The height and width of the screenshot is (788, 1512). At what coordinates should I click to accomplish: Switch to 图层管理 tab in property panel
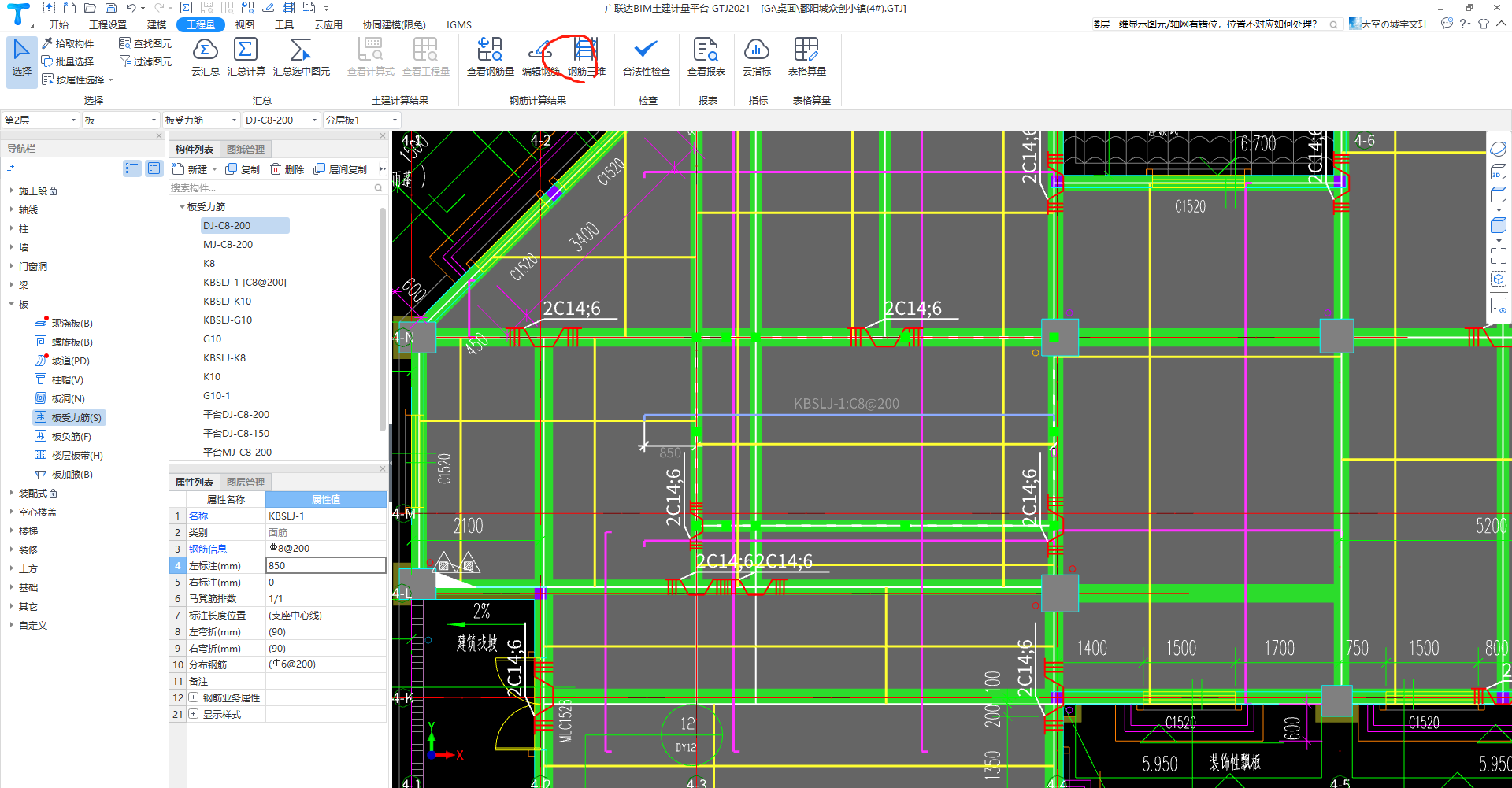246,483
